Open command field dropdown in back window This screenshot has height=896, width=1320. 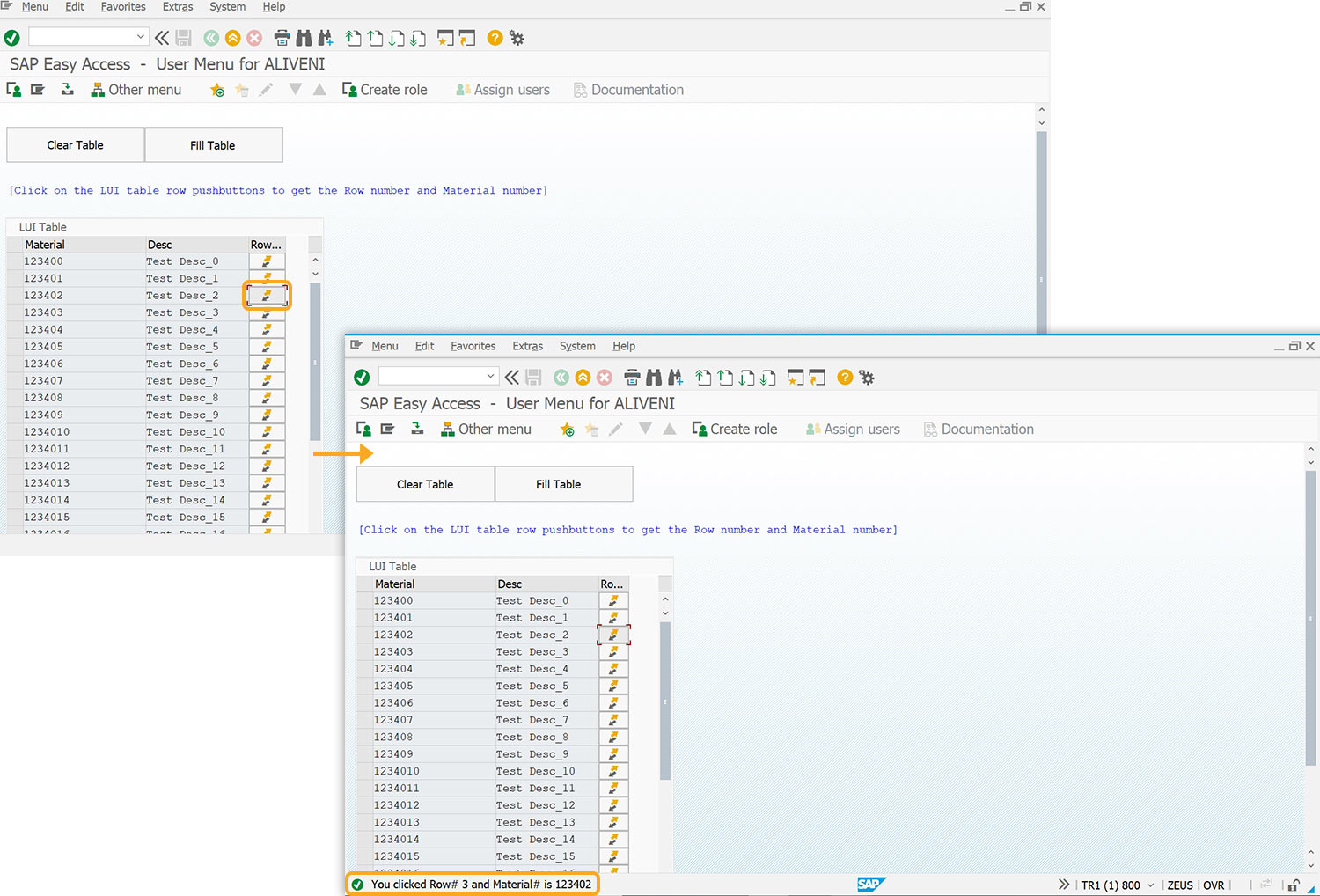pyautogui.click(x=140, y=37)
